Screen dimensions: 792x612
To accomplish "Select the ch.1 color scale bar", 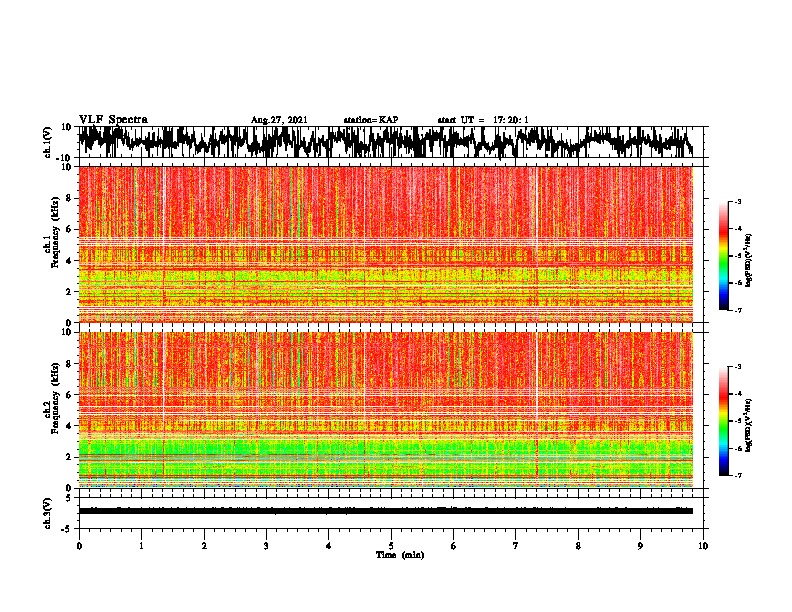I will pyautogui.click(x=724, y=256).
